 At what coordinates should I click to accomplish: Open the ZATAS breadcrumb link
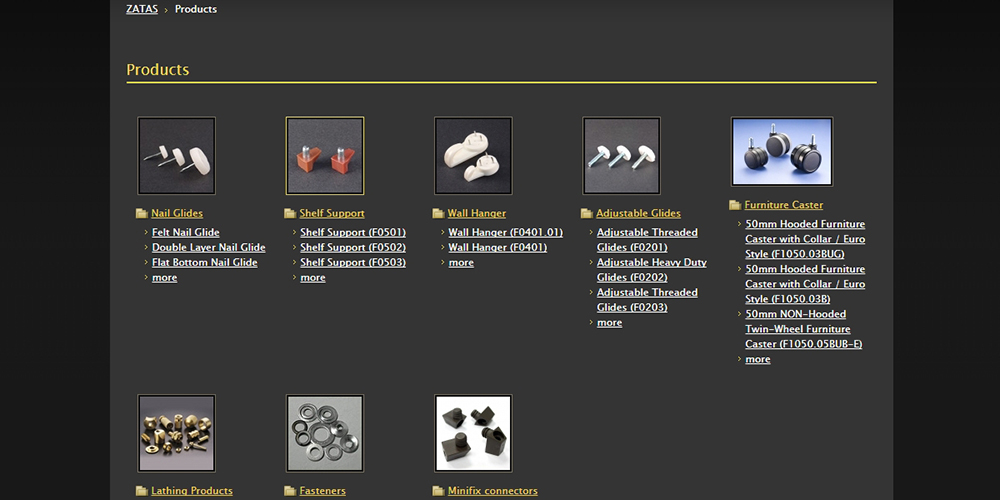tap(142, 9)
